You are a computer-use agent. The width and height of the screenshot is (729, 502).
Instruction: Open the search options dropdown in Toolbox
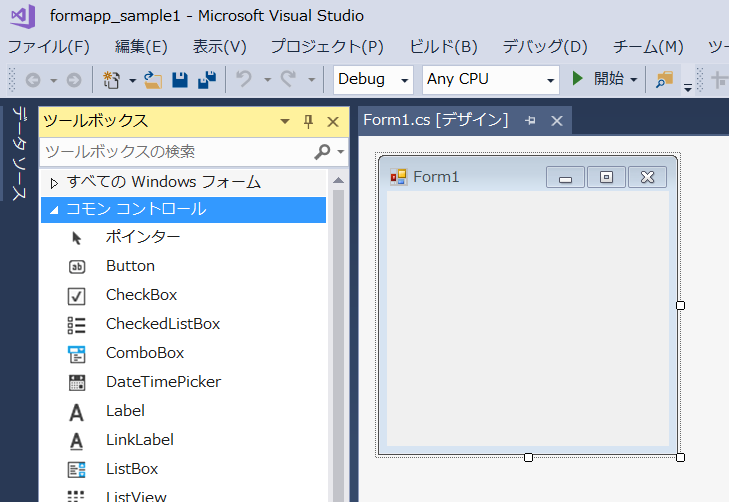click(x=341, y=152)
